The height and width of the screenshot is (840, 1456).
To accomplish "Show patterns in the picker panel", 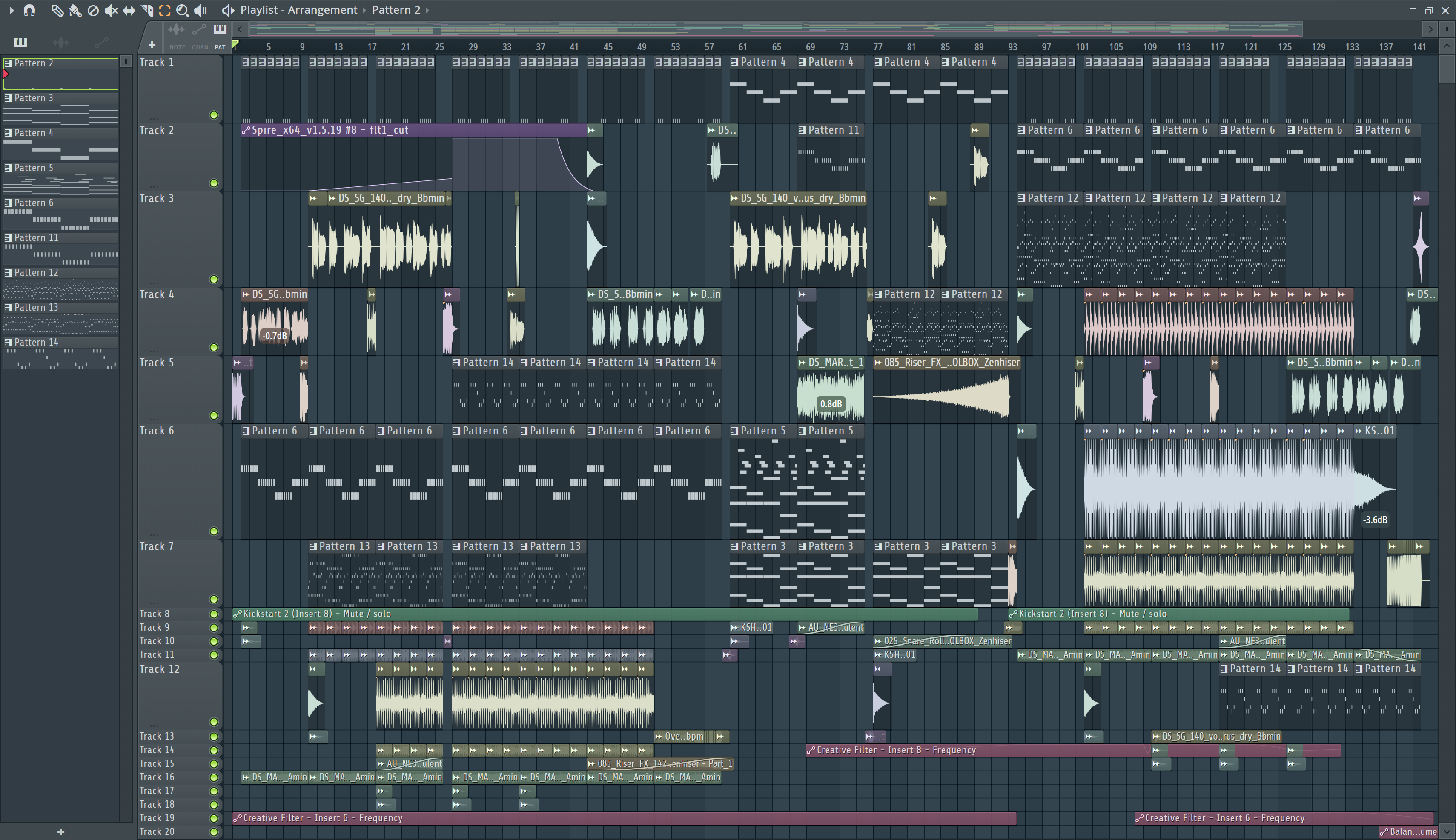I will (x=20, y=42).
